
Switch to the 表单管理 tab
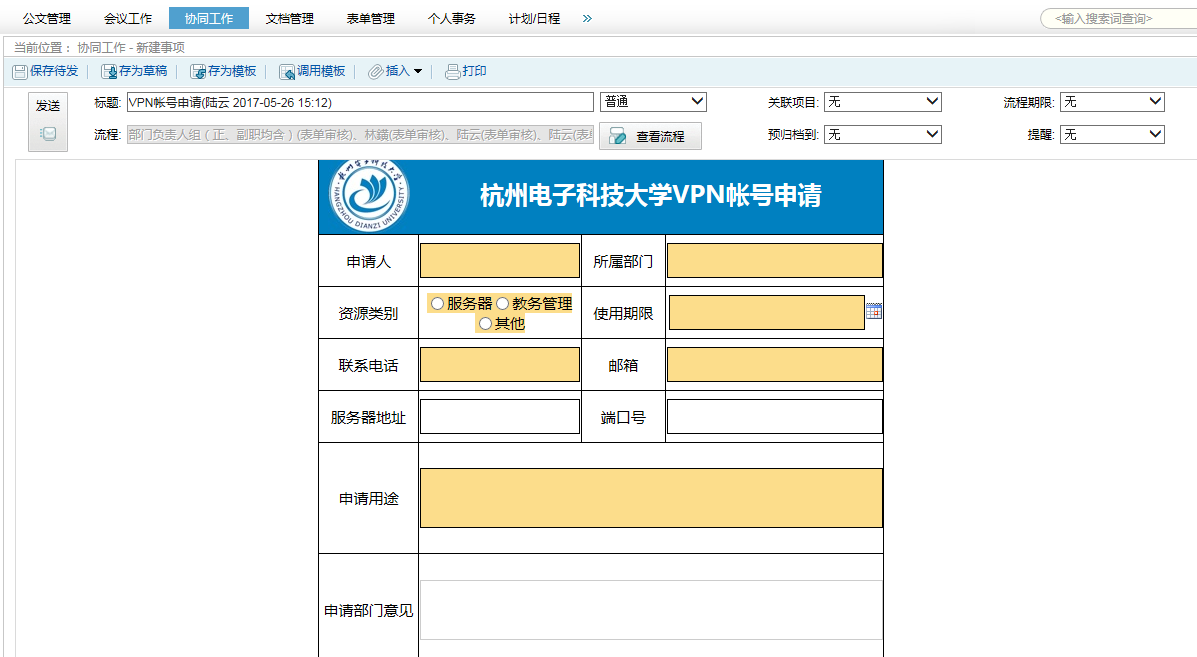371,18
